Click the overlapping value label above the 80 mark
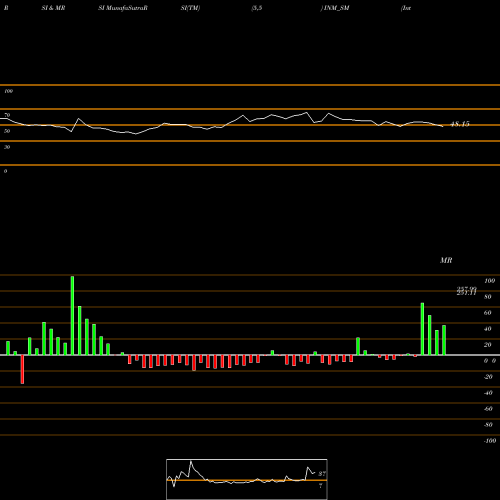Screen dimensions: 500x500 coord(466,291)
